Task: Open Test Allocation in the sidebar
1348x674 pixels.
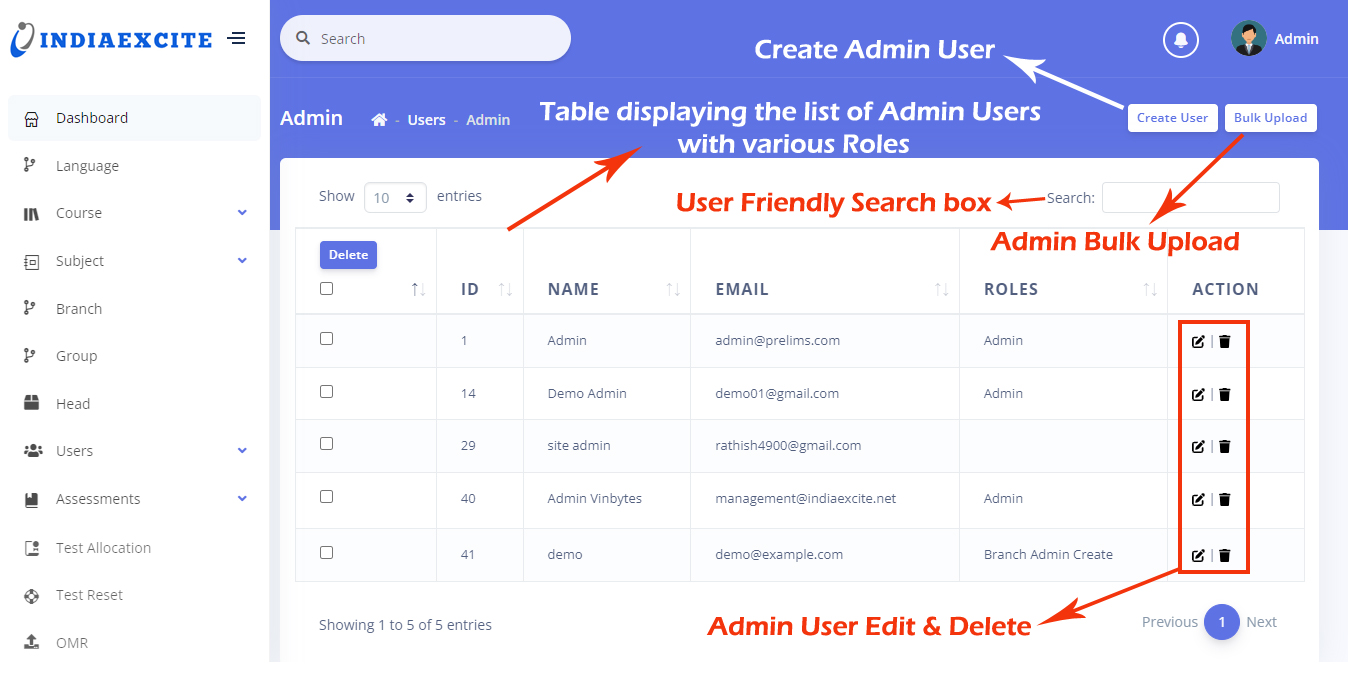Action: [103, 548]
